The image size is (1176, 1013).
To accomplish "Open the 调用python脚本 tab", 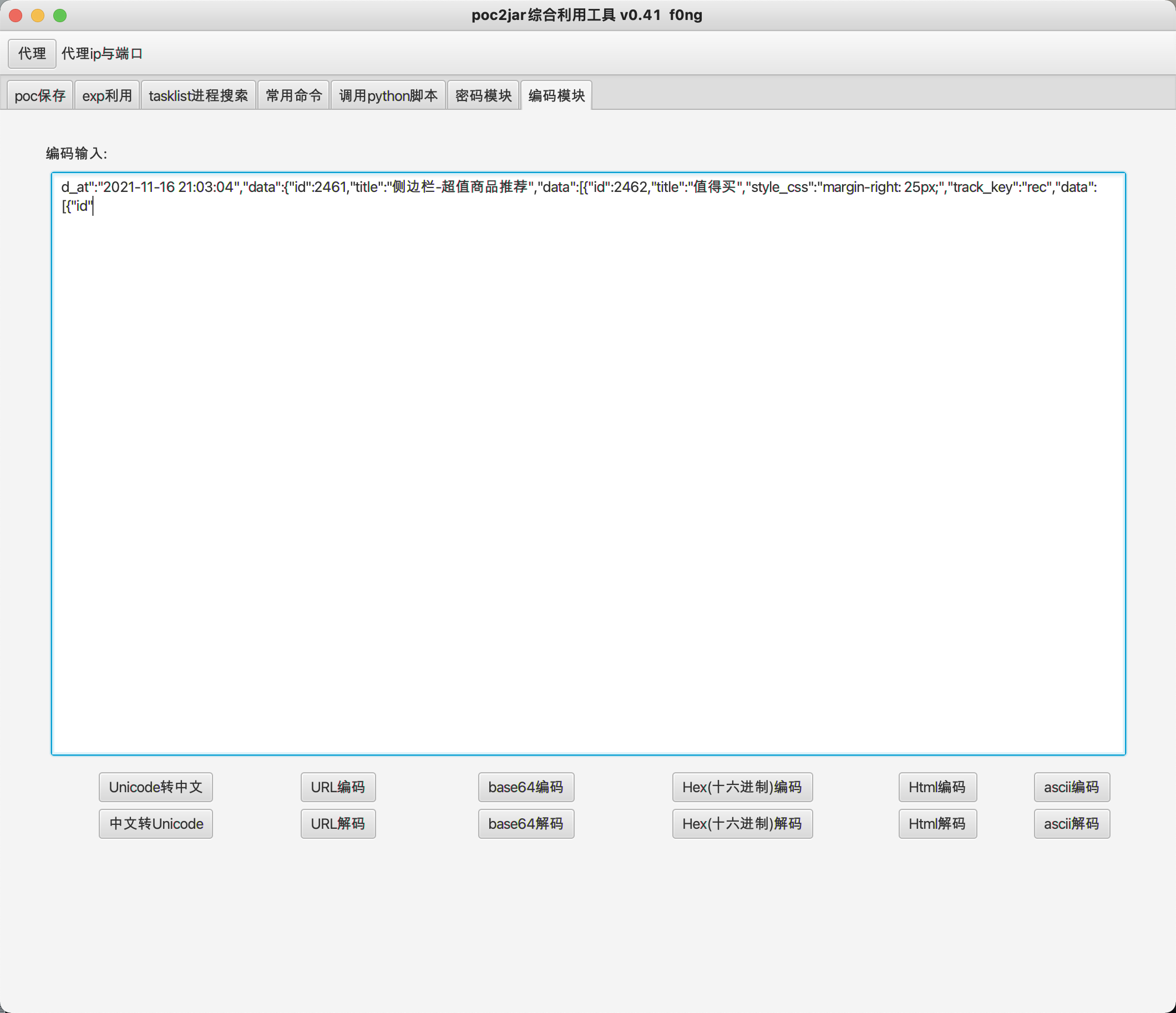I will [x=388, y=95].
